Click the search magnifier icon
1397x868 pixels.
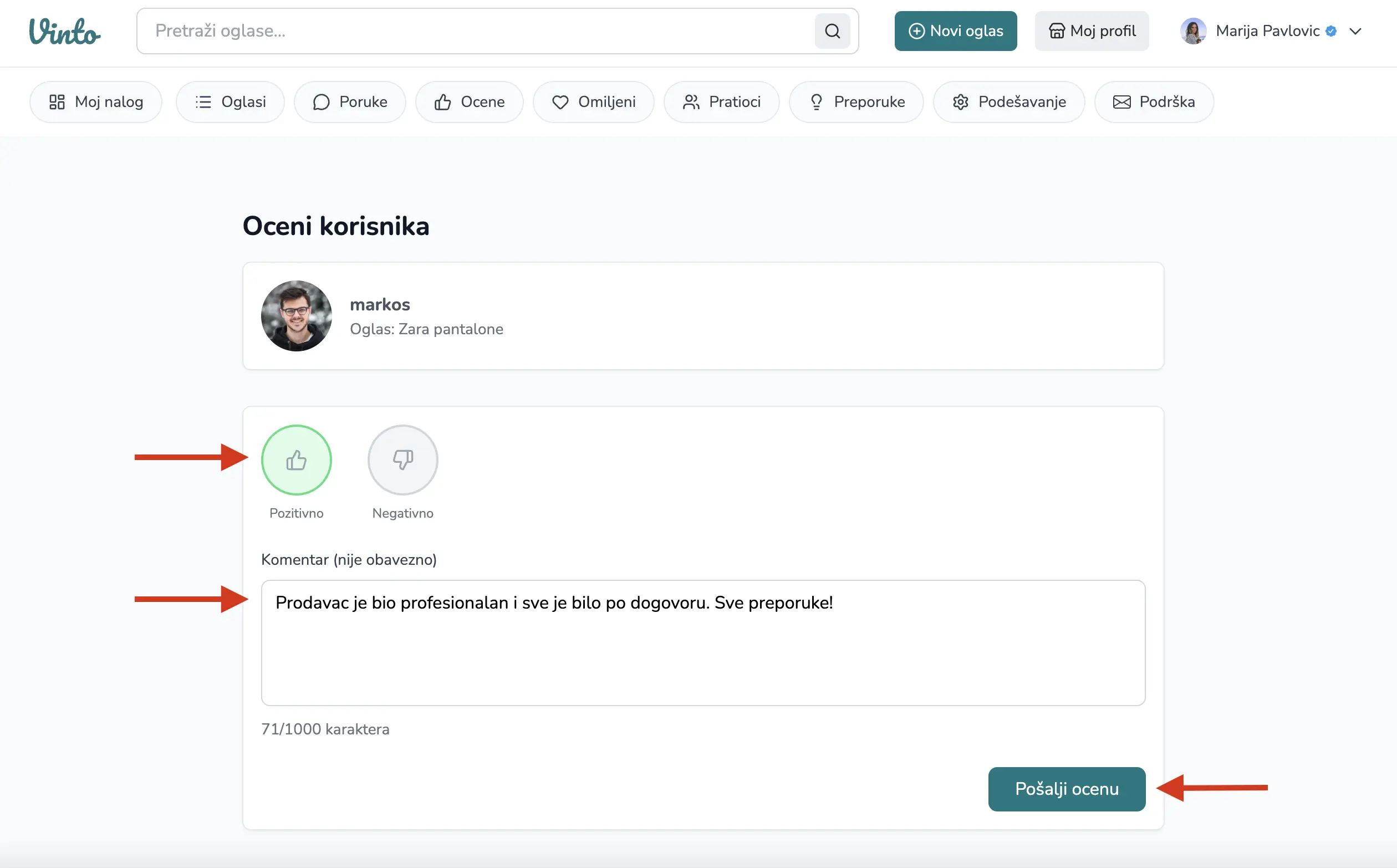(x=832, y=31)
